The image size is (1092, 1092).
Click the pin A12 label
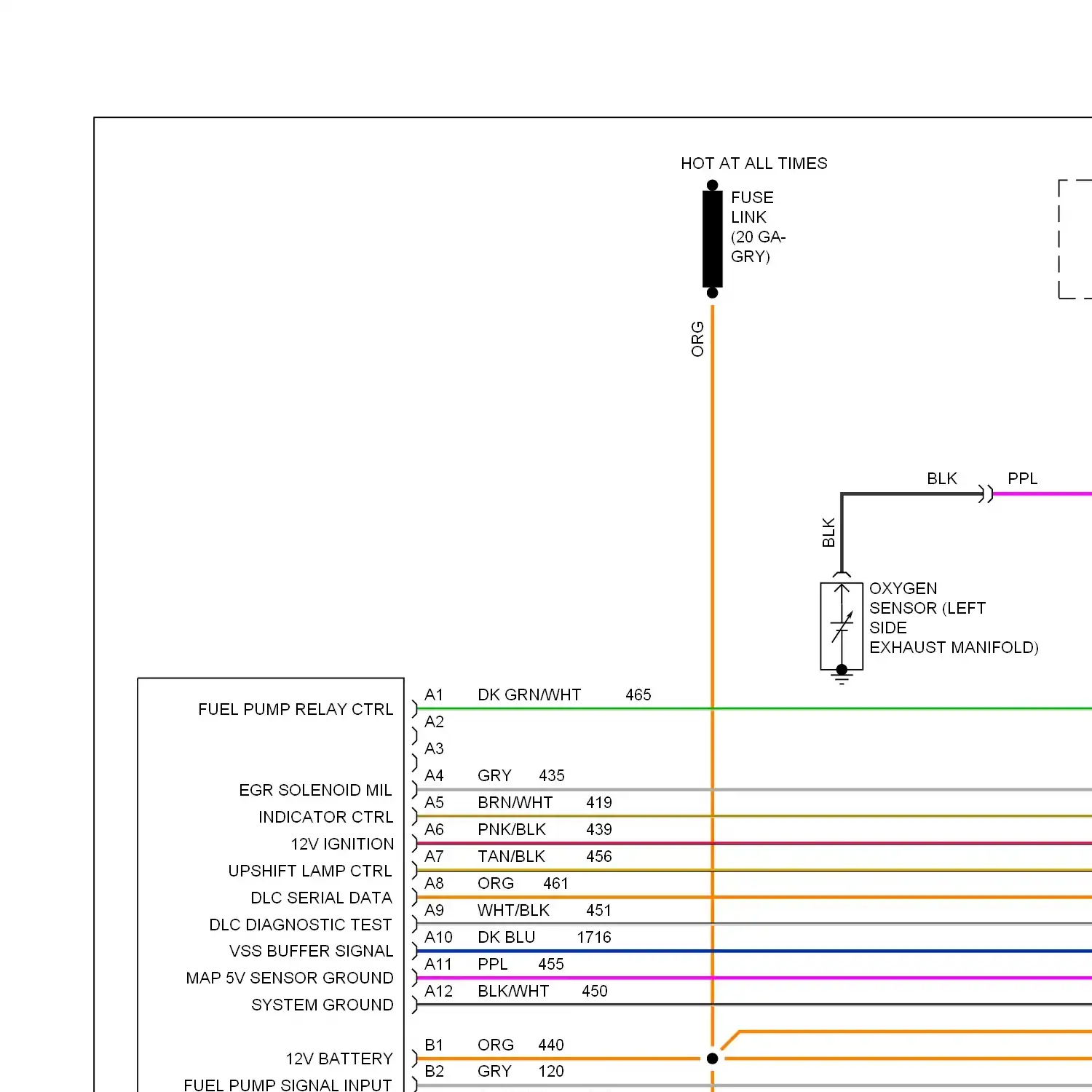tap(438, 991)
